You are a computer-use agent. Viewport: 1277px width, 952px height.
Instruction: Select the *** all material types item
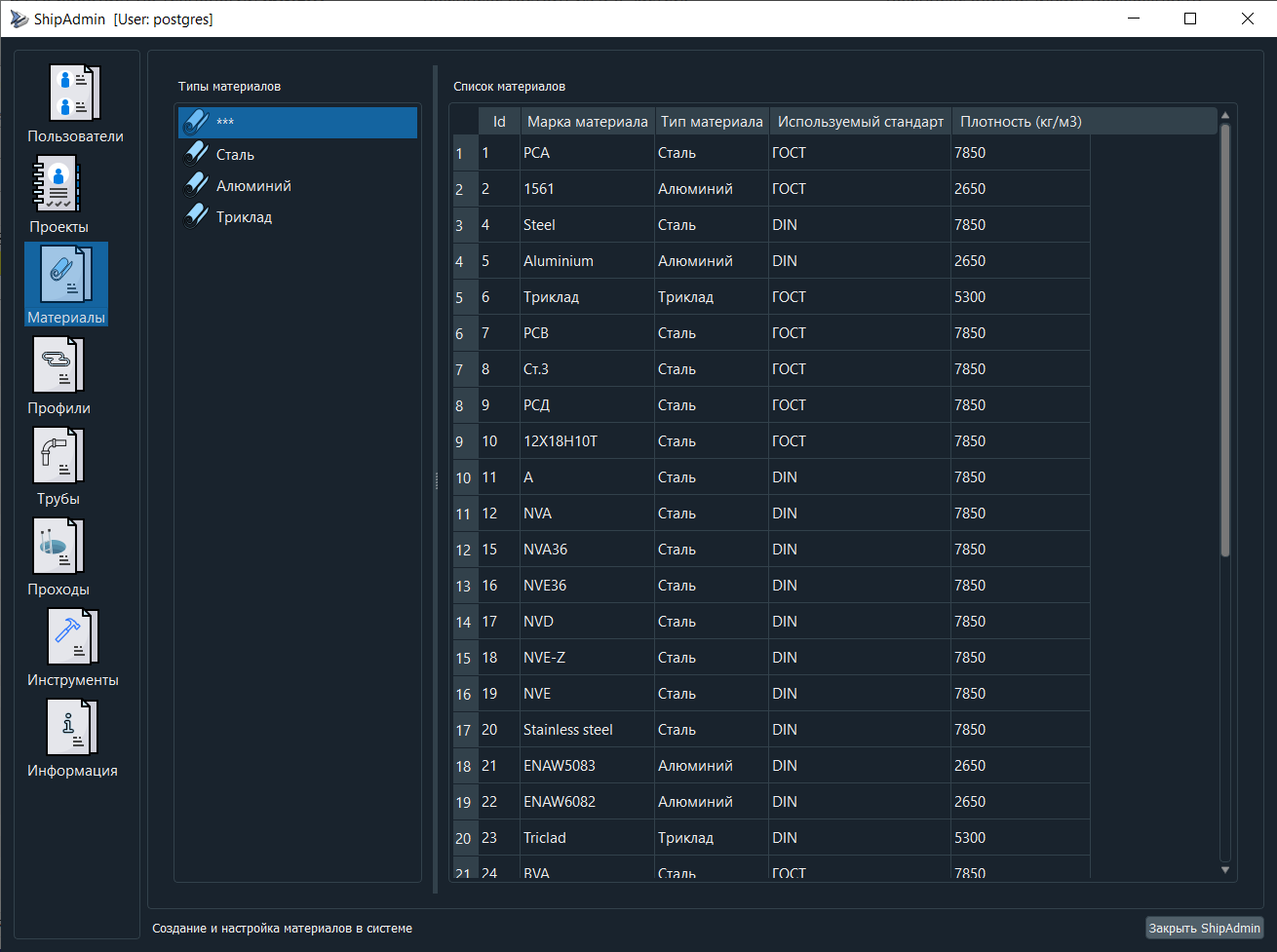(x=297, y=123)
